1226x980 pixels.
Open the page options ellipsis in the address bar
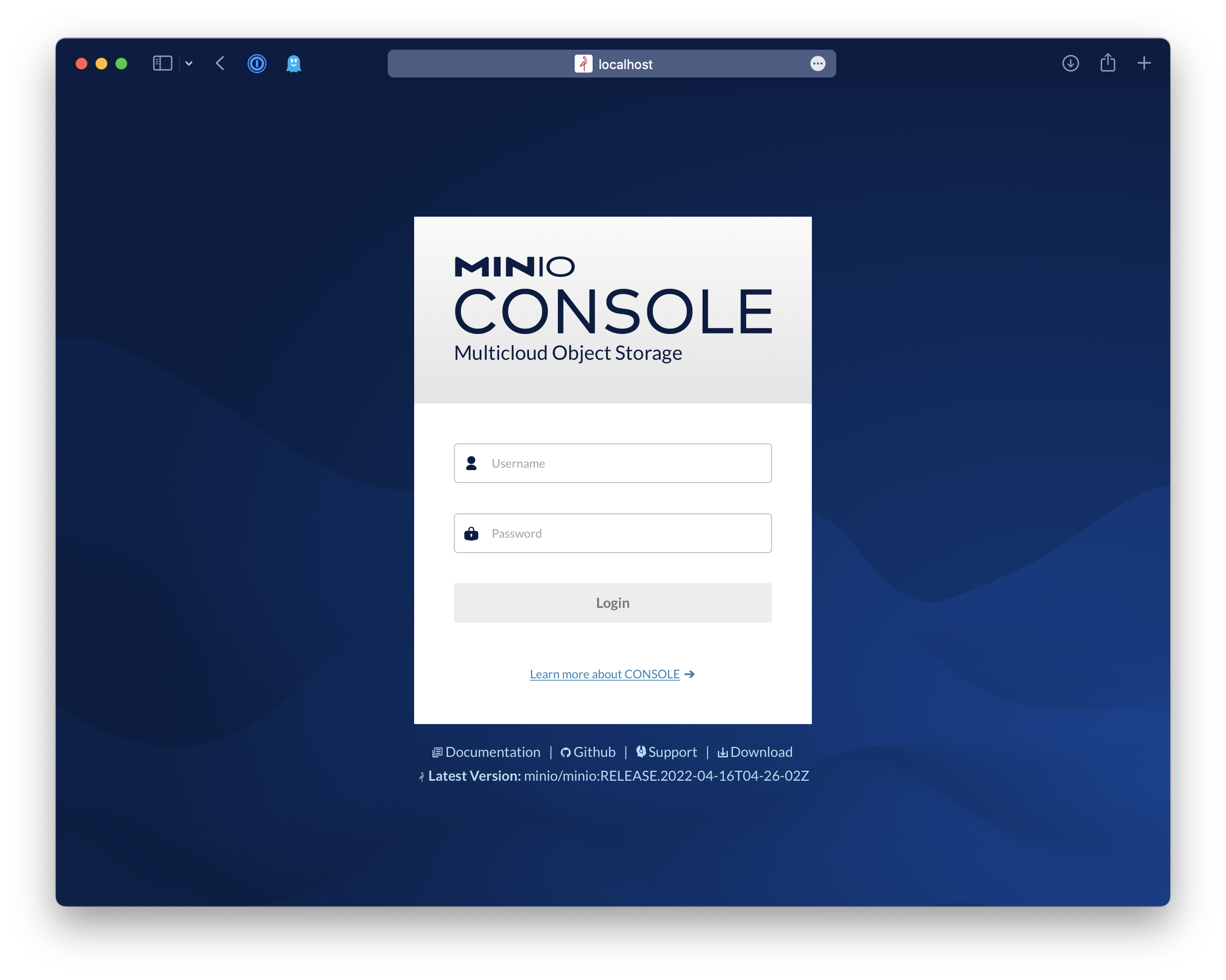click(x=817, y=64)
